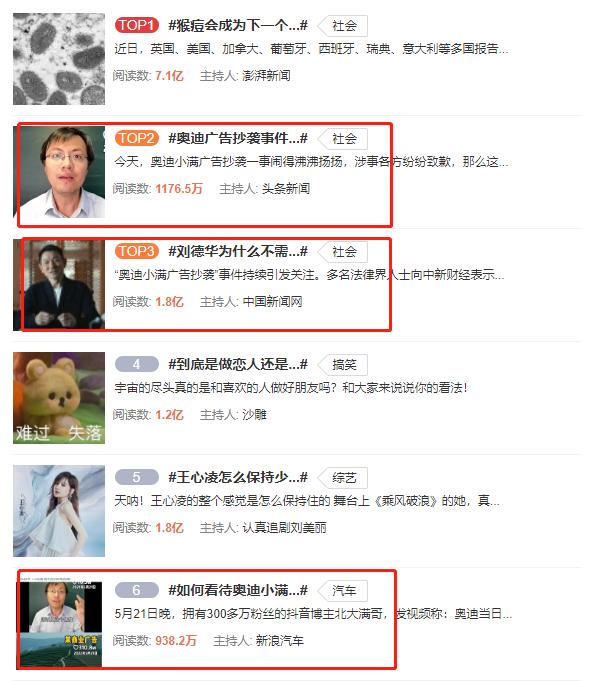Screen dimensions: 594x681
Task: Visit host 新浪汽车 profile
Action: coord(280,640)
